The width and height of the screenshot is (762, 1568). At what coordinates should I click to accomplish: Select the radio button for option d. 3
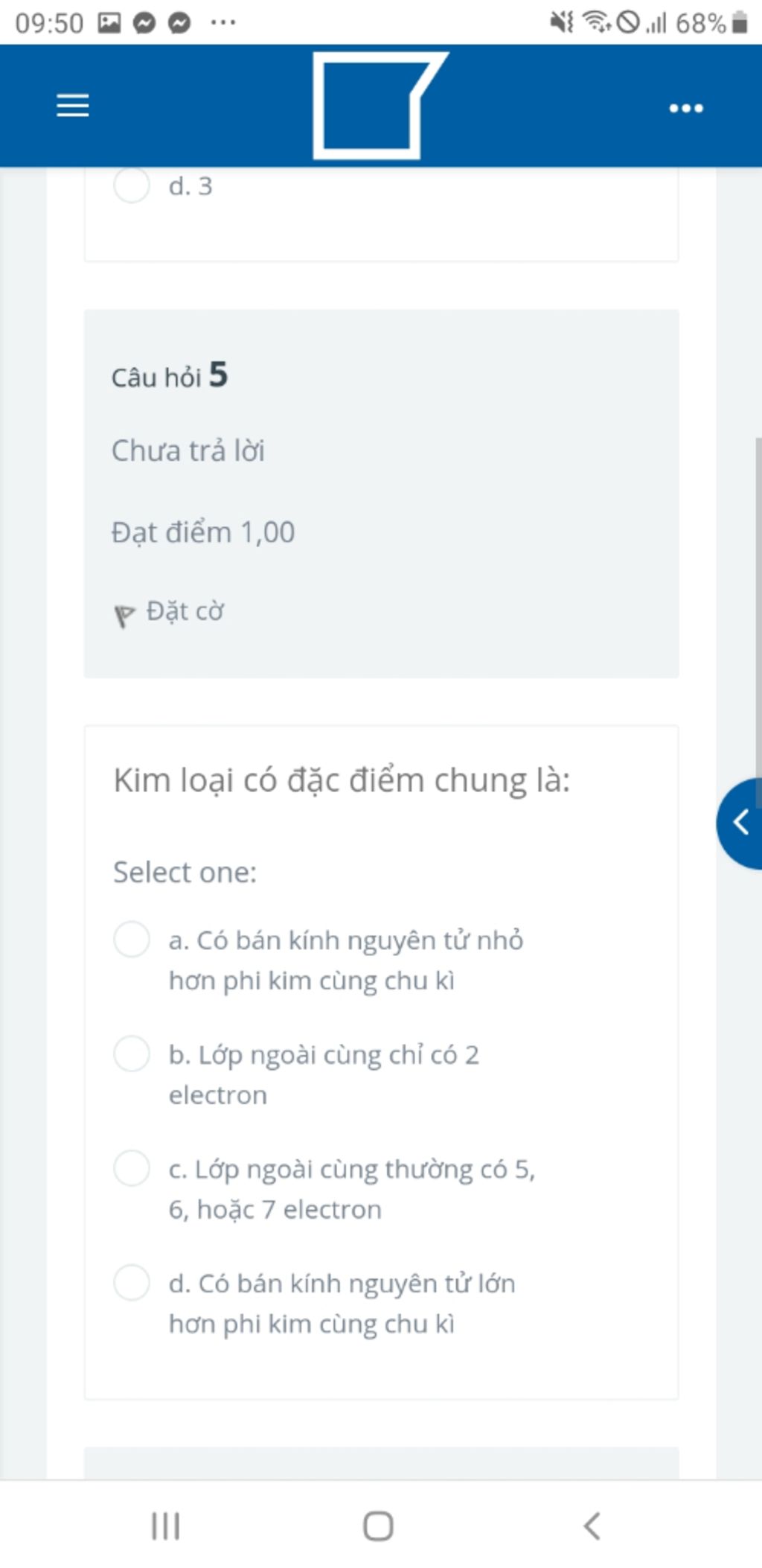[132, 185]
